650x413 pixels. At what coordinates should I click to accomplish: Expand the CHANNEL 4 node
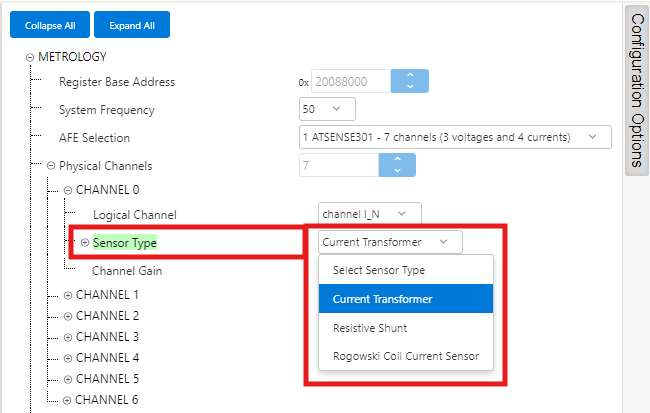coord(68,358)
